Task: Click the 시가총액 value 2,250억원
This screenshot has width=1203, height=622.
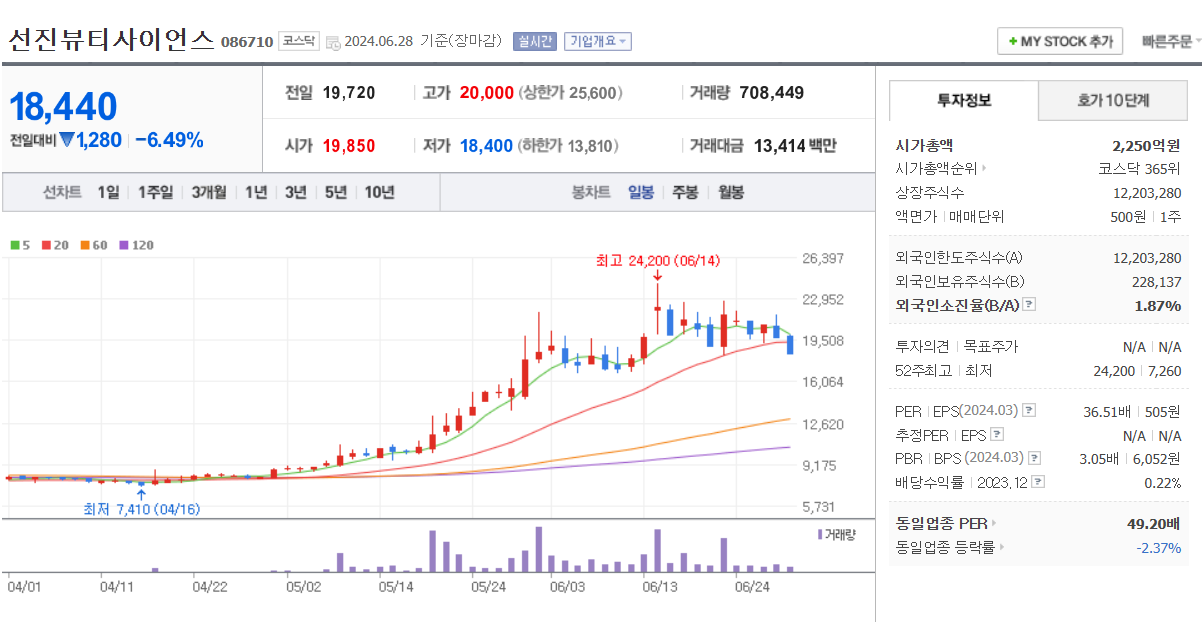Action: click(1146, 145)
